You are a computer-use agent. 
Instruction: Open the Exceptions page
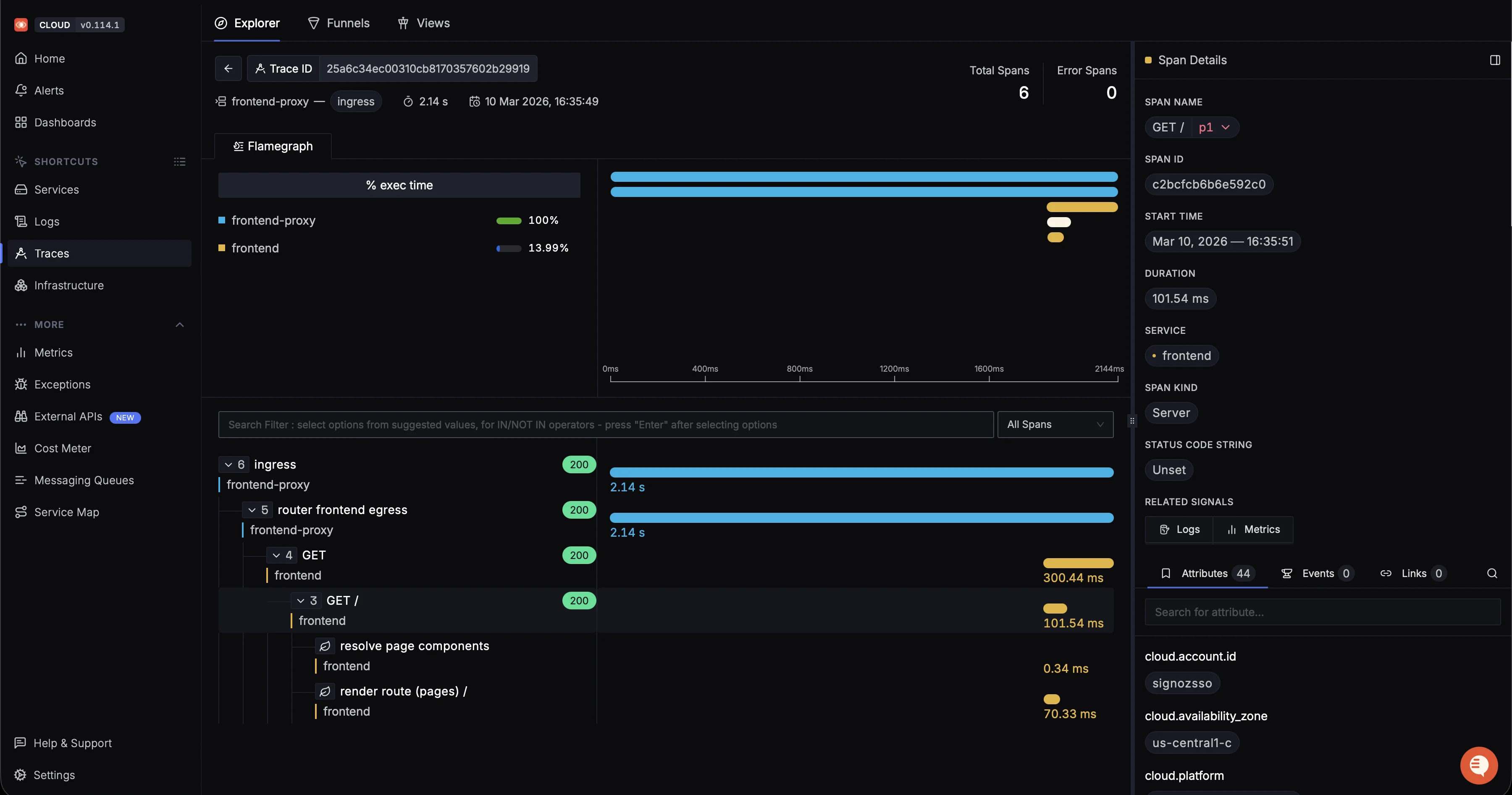click(x=62, y=384)
